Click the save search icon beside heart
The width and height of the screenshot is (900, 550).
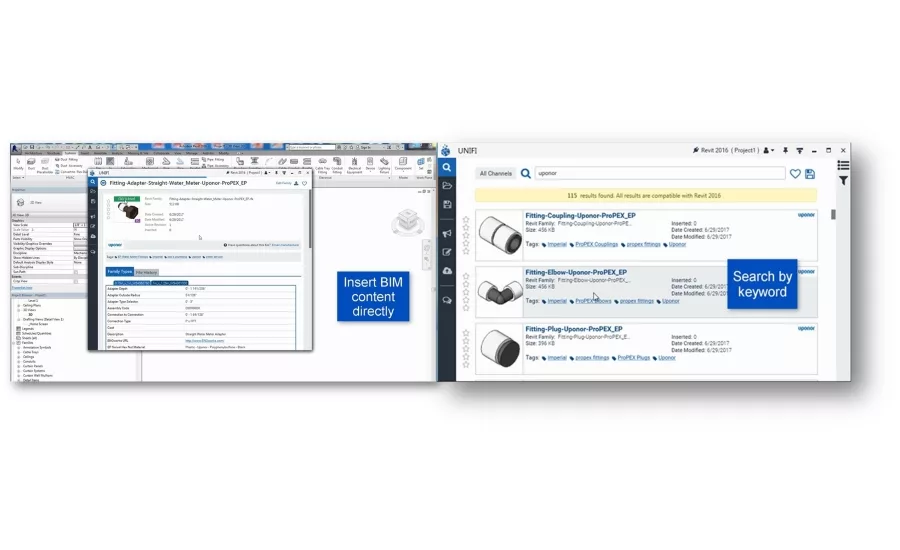tap(809, 173)
